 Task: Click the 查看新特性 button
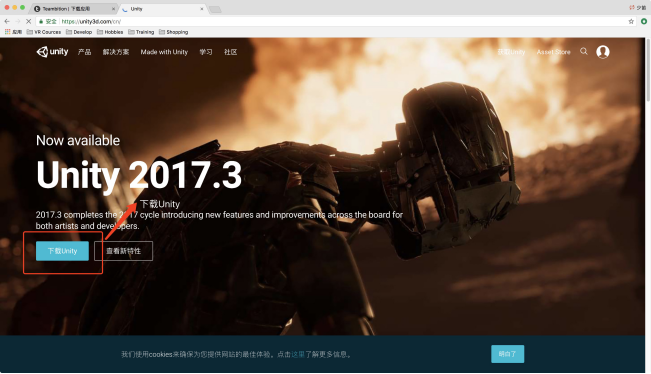123,251
